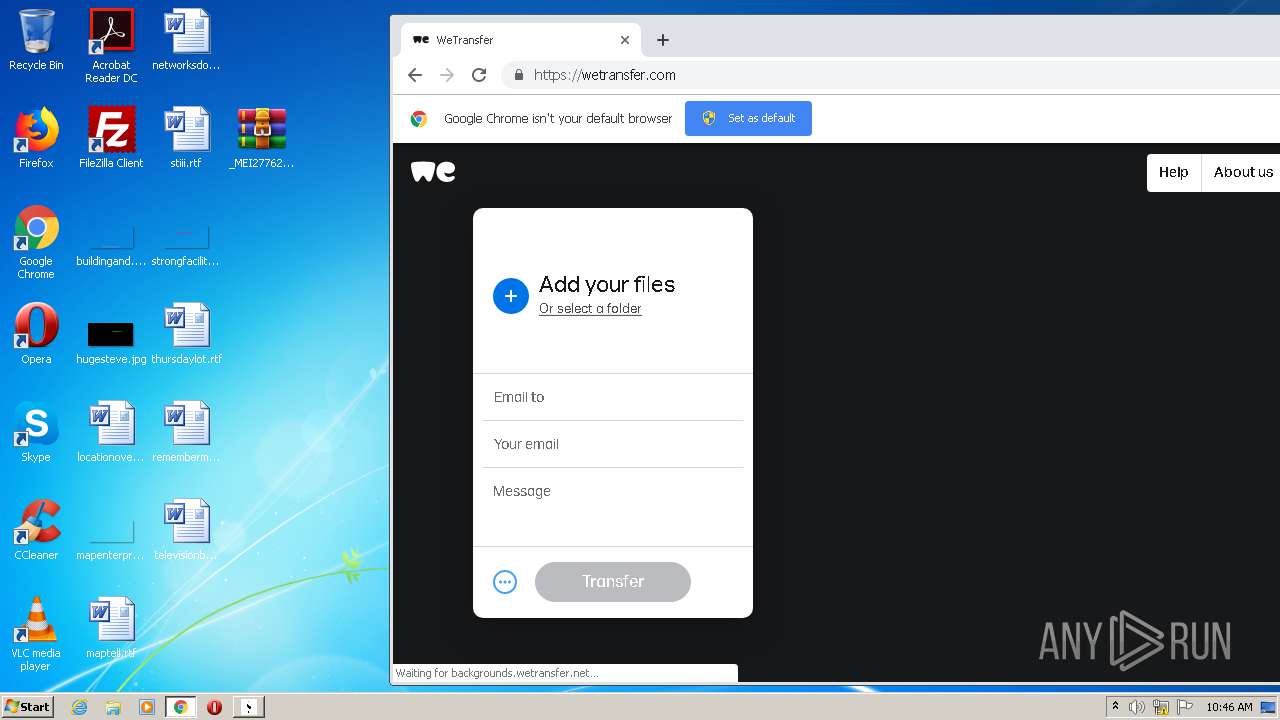Open the About us menu item
Image resolution: width=1280 pixels, height=720 pixels.
[1243, 172]
